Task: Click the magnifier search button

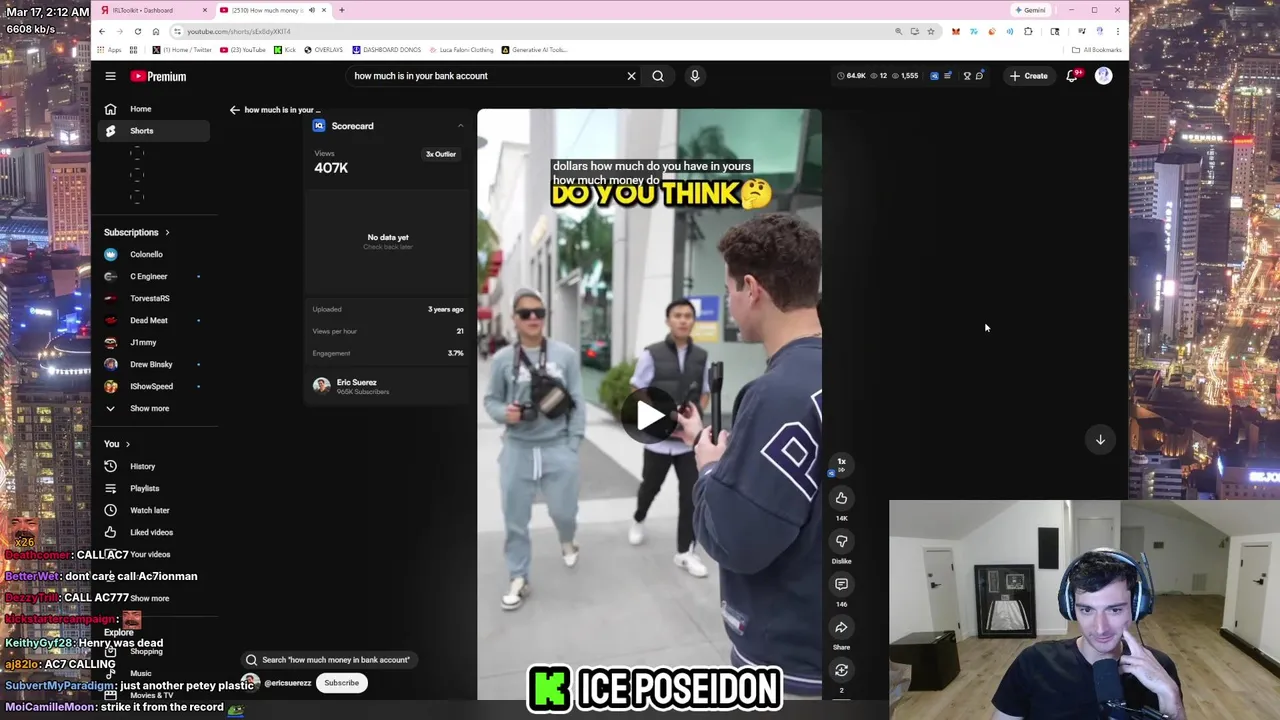Action: click(658, 76)
